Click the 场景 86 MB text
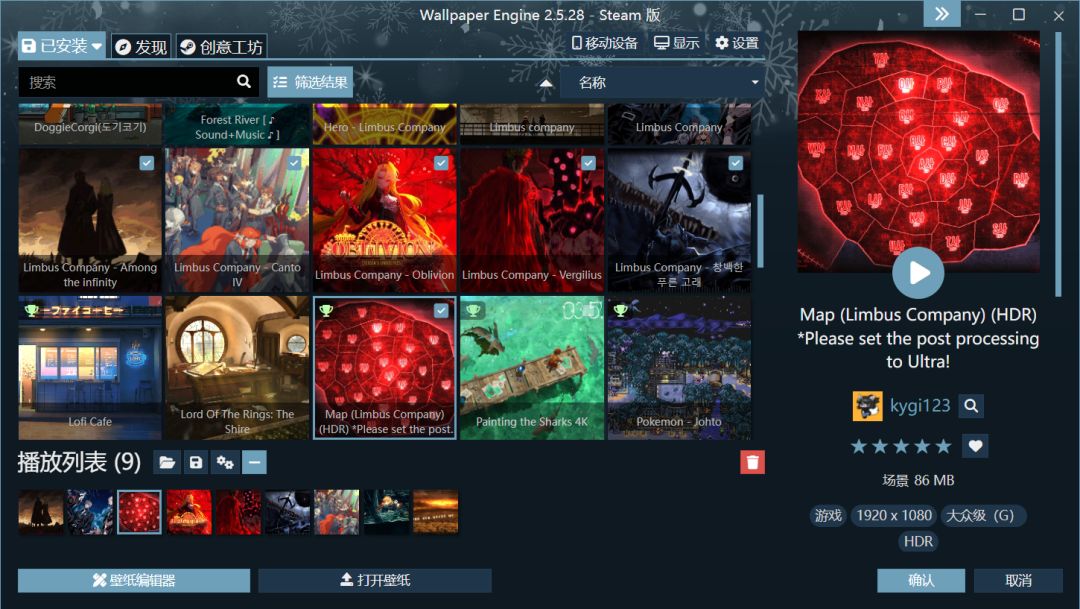The width and height of the screenshot is (1080, 609). 918,480
